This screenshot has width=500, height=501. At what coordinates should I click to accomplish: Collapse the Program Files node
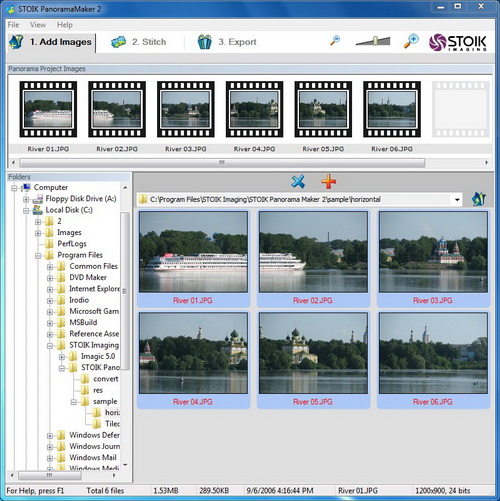[38, 256]
